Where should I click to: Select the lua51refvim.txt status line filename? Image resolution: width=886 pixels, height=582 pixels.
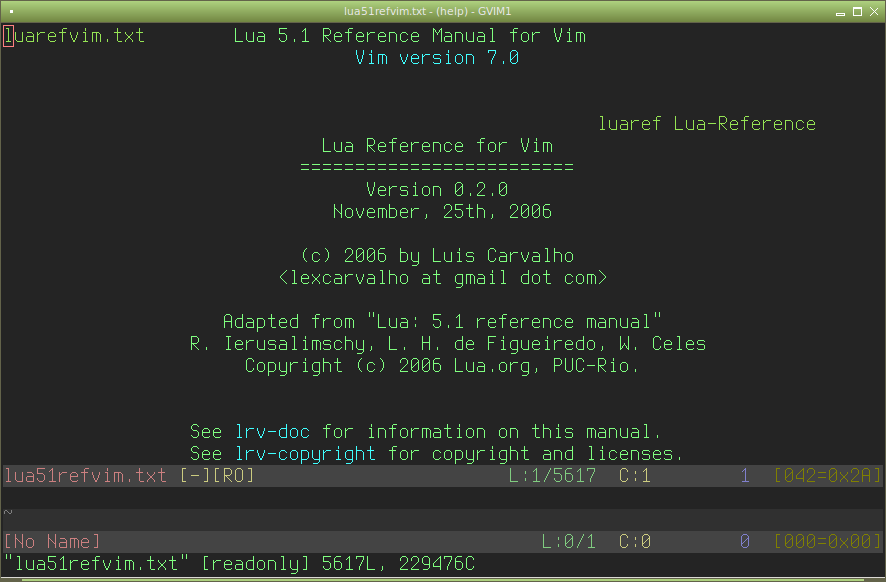coord(86,476)
